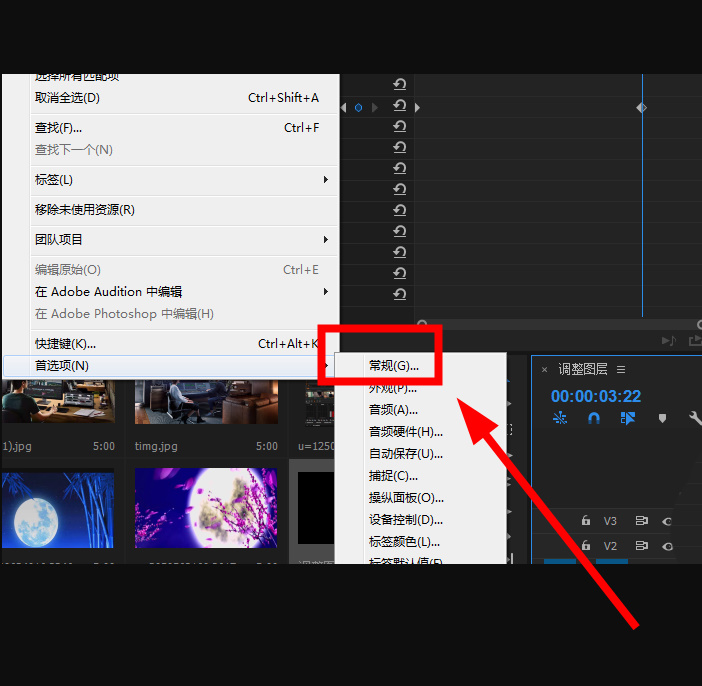Select 首选项(N) menu item
This screenshot has width=702, height=686.
click(x=170, y=366)
